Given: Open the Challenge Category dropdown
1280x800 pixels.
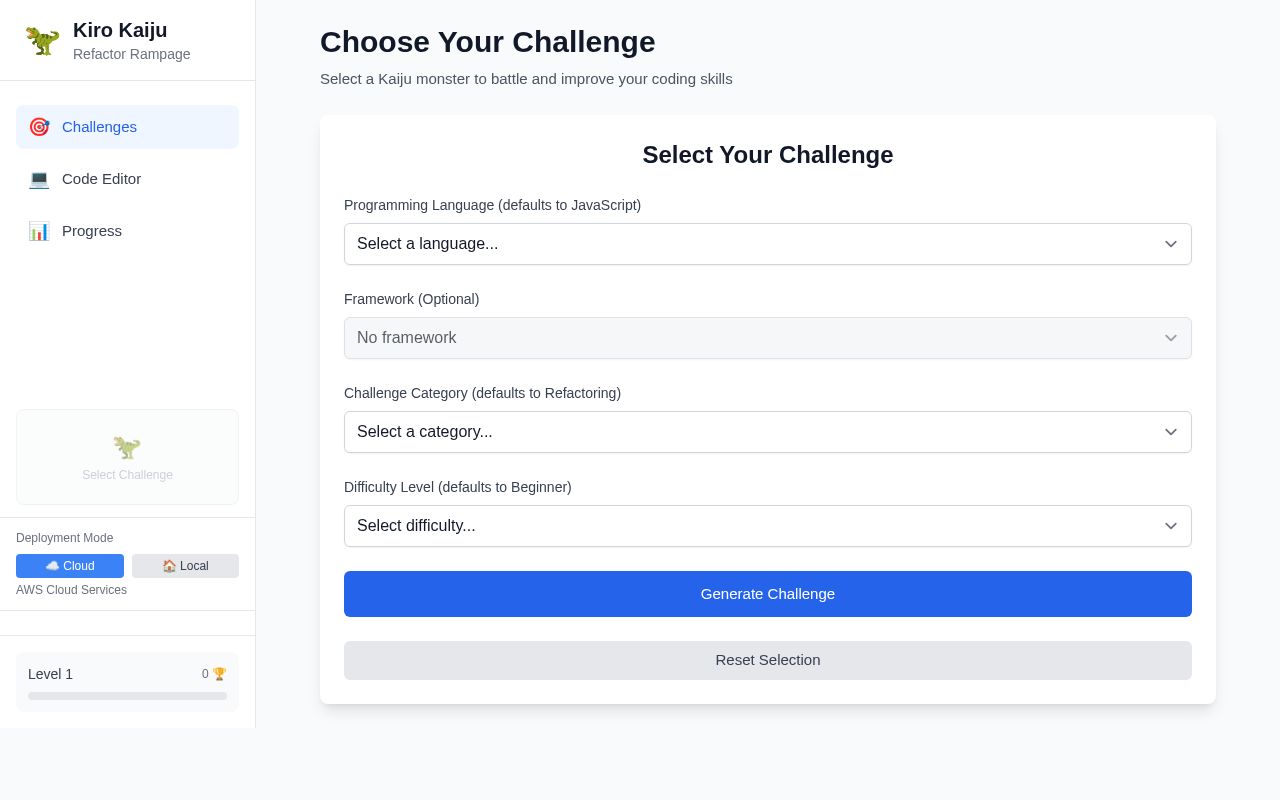Looking at the screenshot, I should [768, 432].
